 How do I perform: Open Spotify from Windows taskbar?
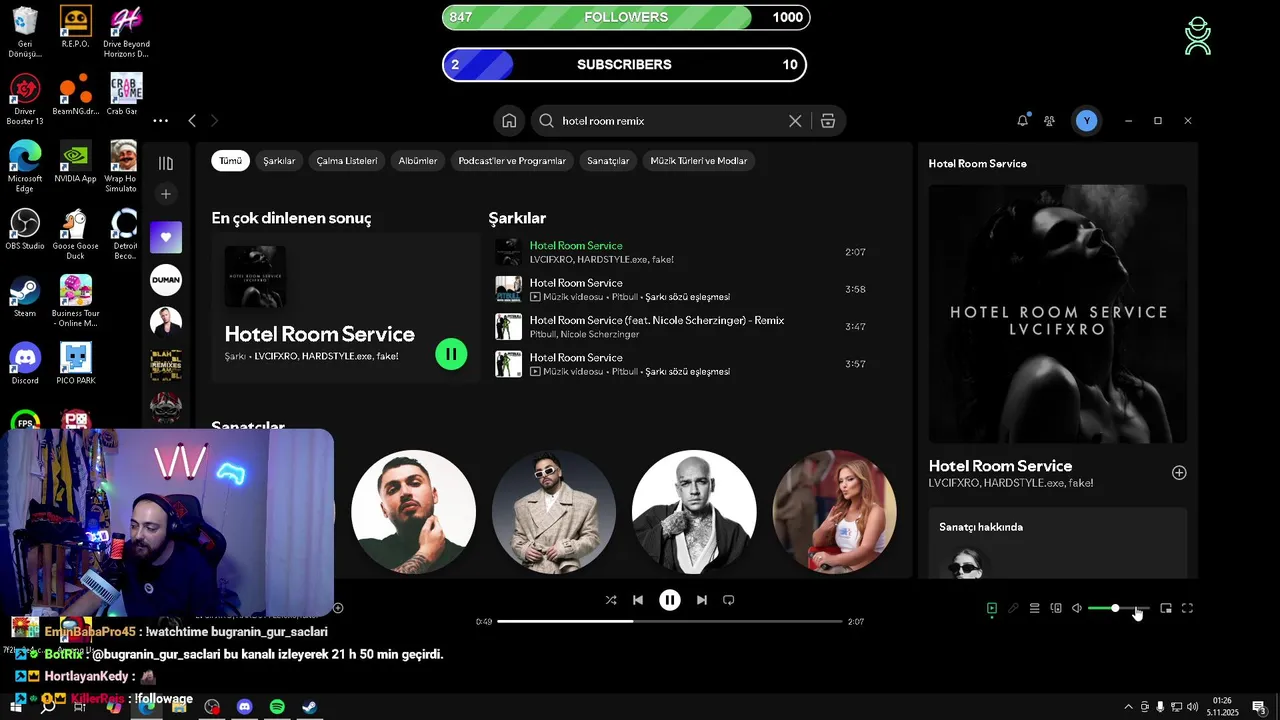tap(278, 707)
